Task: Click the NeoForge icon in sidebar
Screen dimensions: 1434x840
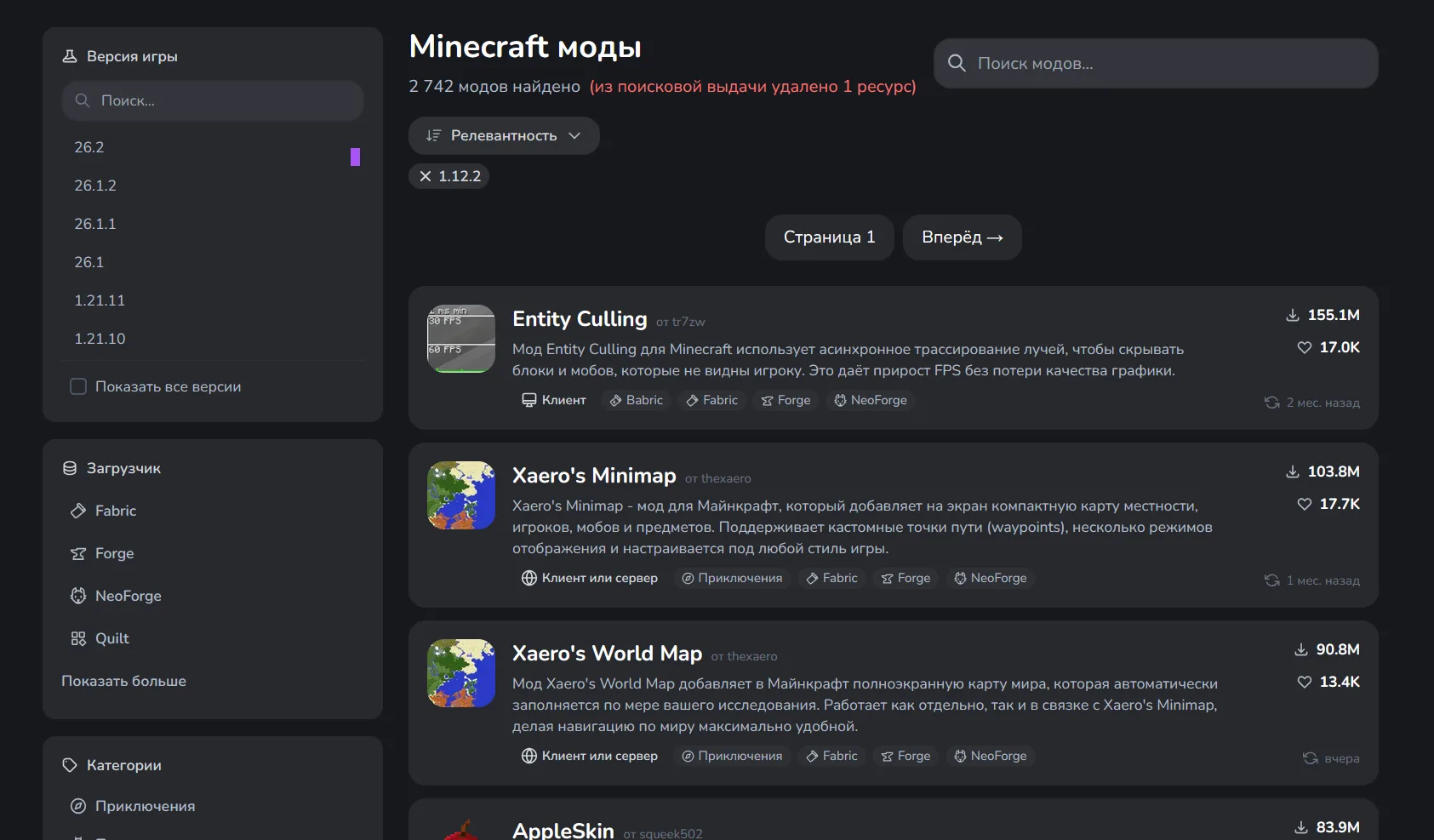Action: click(78, 596)
